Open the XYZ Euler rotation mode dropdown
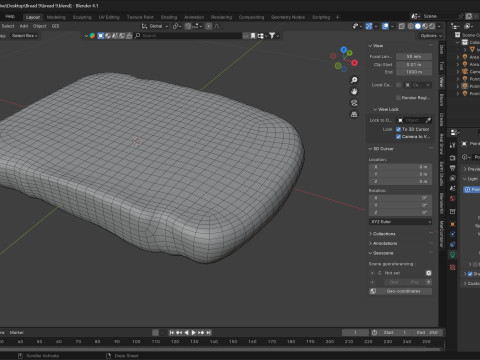This screenshot has height=360, width=480. click(400, 222)
